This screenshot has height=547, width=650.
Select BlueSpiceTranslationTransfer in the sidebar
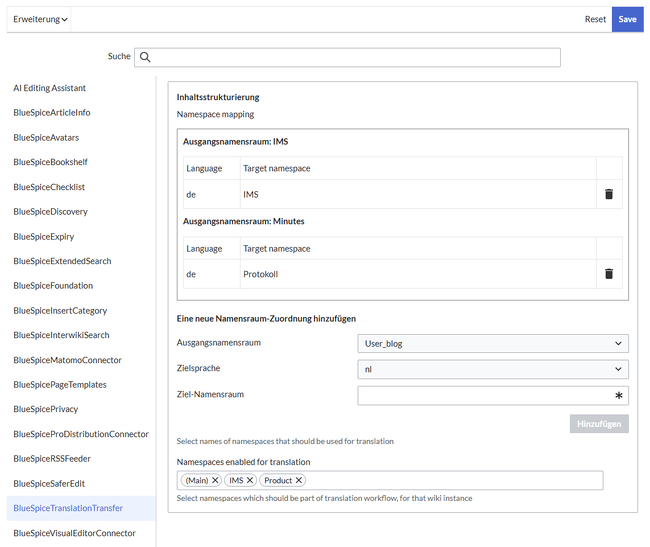(x=68, y=508)
